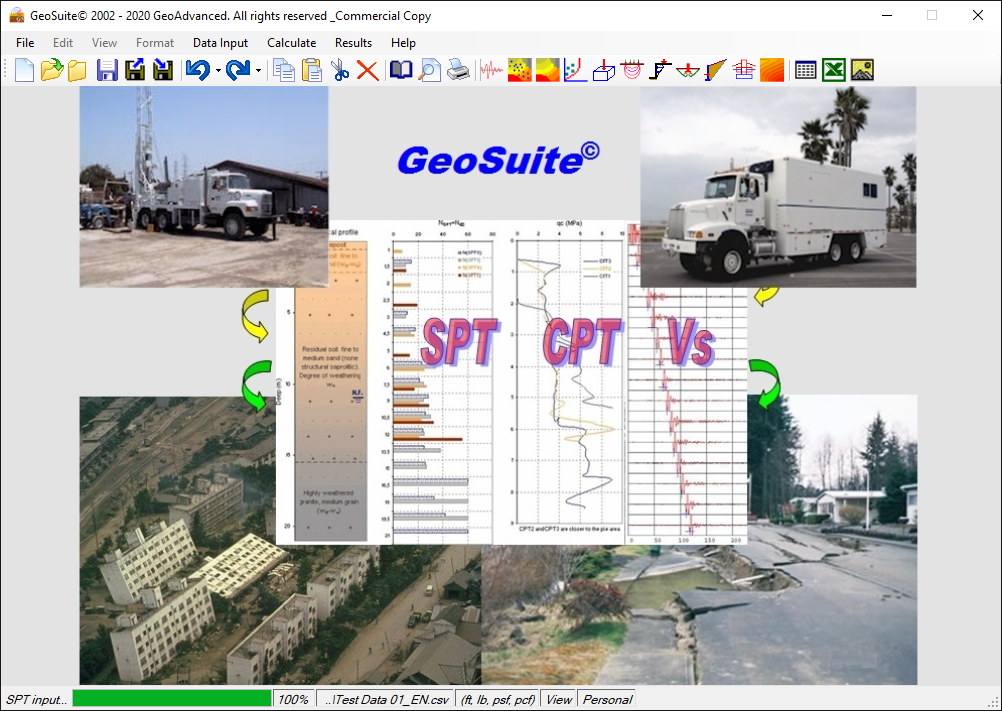Click the red-blue pile foundation icon

pos(744,70)
